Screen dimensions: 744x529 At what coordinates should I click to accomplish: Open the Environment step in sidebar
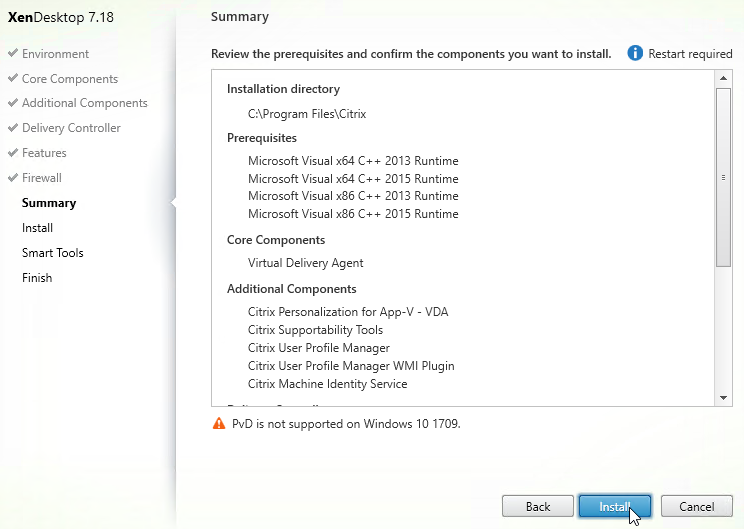tap(55, 54)
